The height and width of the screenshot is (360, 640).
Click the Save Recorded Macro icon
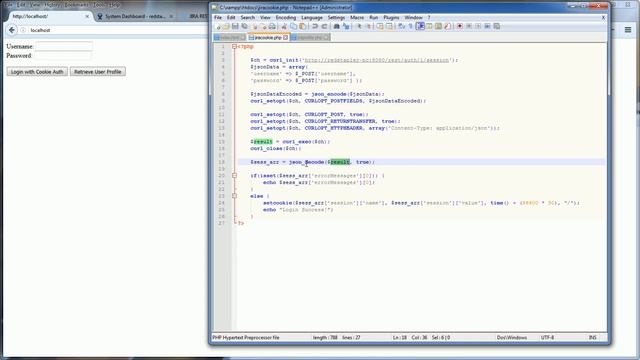(x=497, y=27)
